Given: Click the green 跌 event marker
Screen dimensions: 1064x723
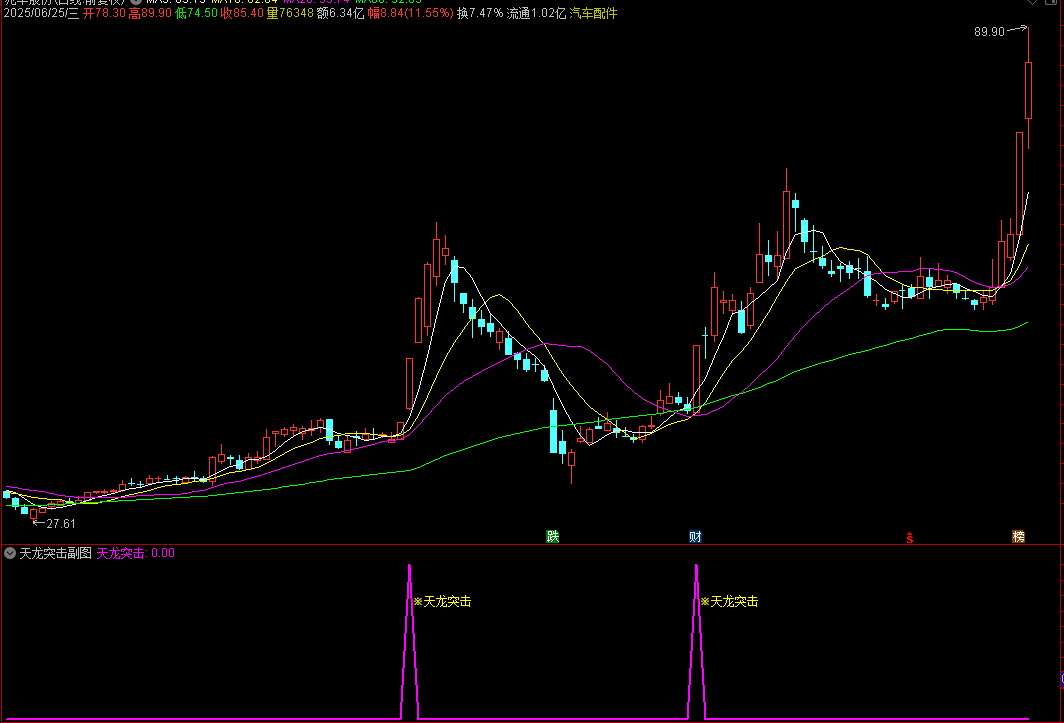Looking at the screenshot, I should pos(553,537).
